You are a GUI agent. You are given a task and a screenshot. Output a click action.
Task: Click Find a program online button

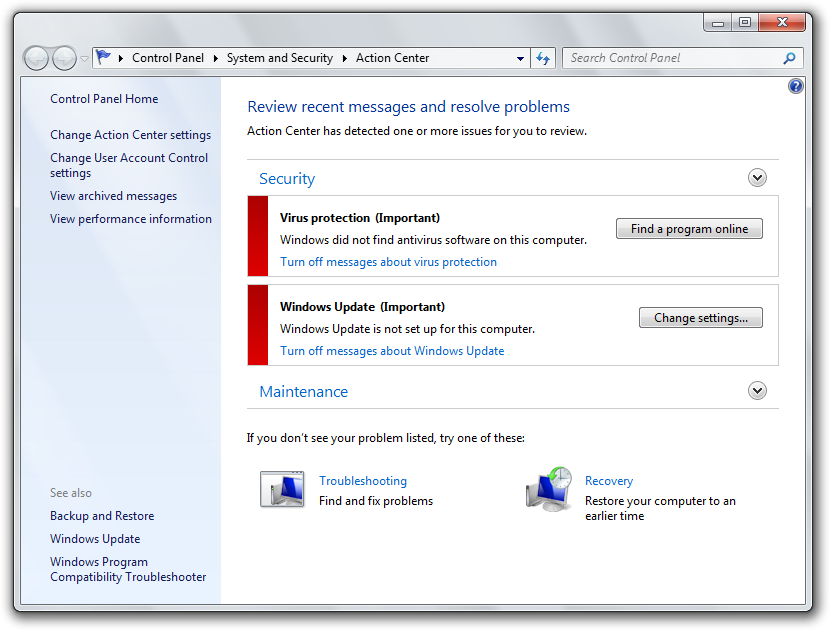[x=689, y=229]
